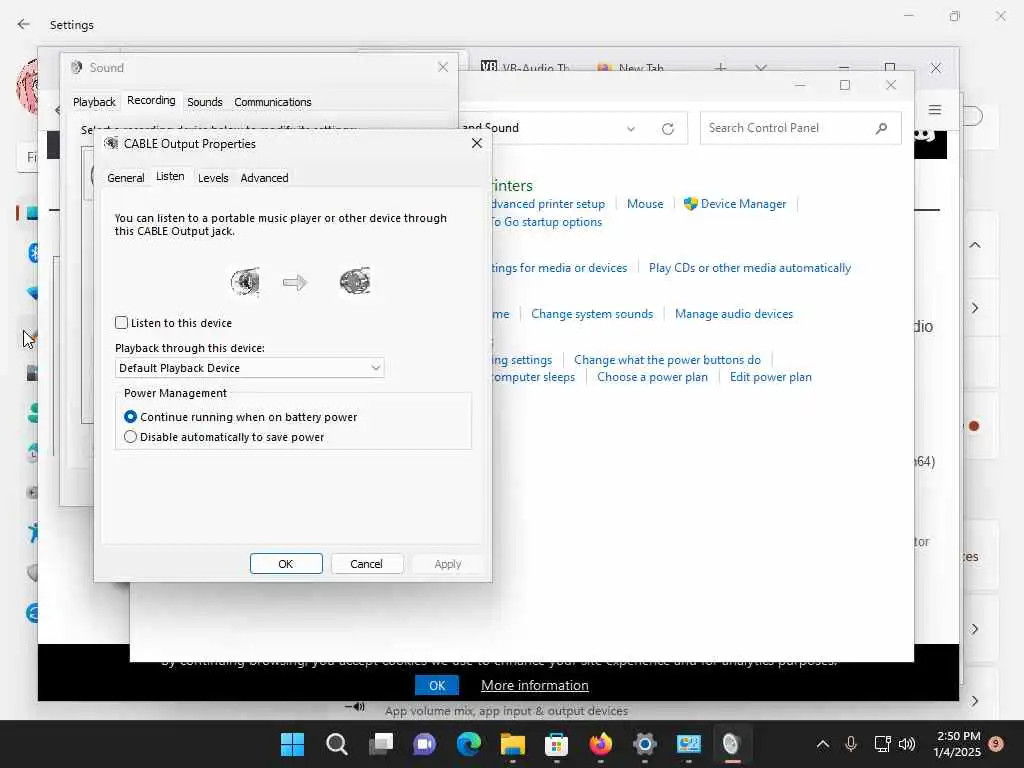Open Control Panel icon in taskbar
1024x768 pixels.
point(688,744)
